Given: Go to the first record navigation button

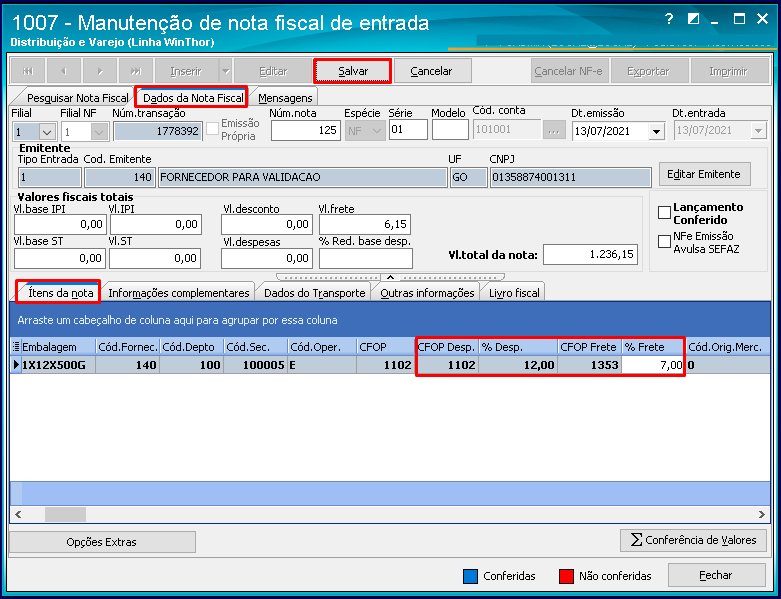Looking at the screenshot, I should click(x=28, y=71).
